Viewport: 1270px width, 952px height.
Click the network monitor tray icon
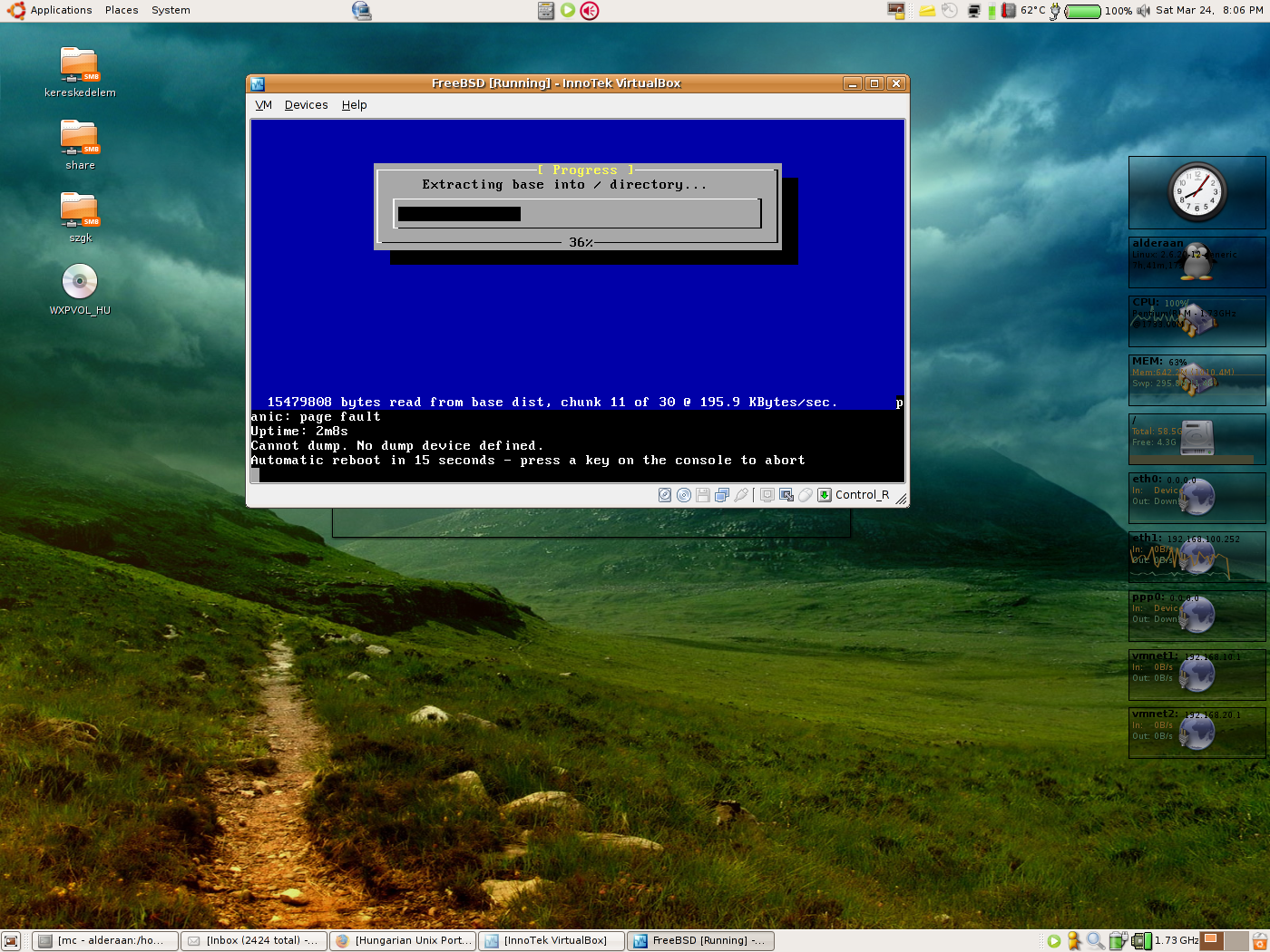[x=974, y=11]
